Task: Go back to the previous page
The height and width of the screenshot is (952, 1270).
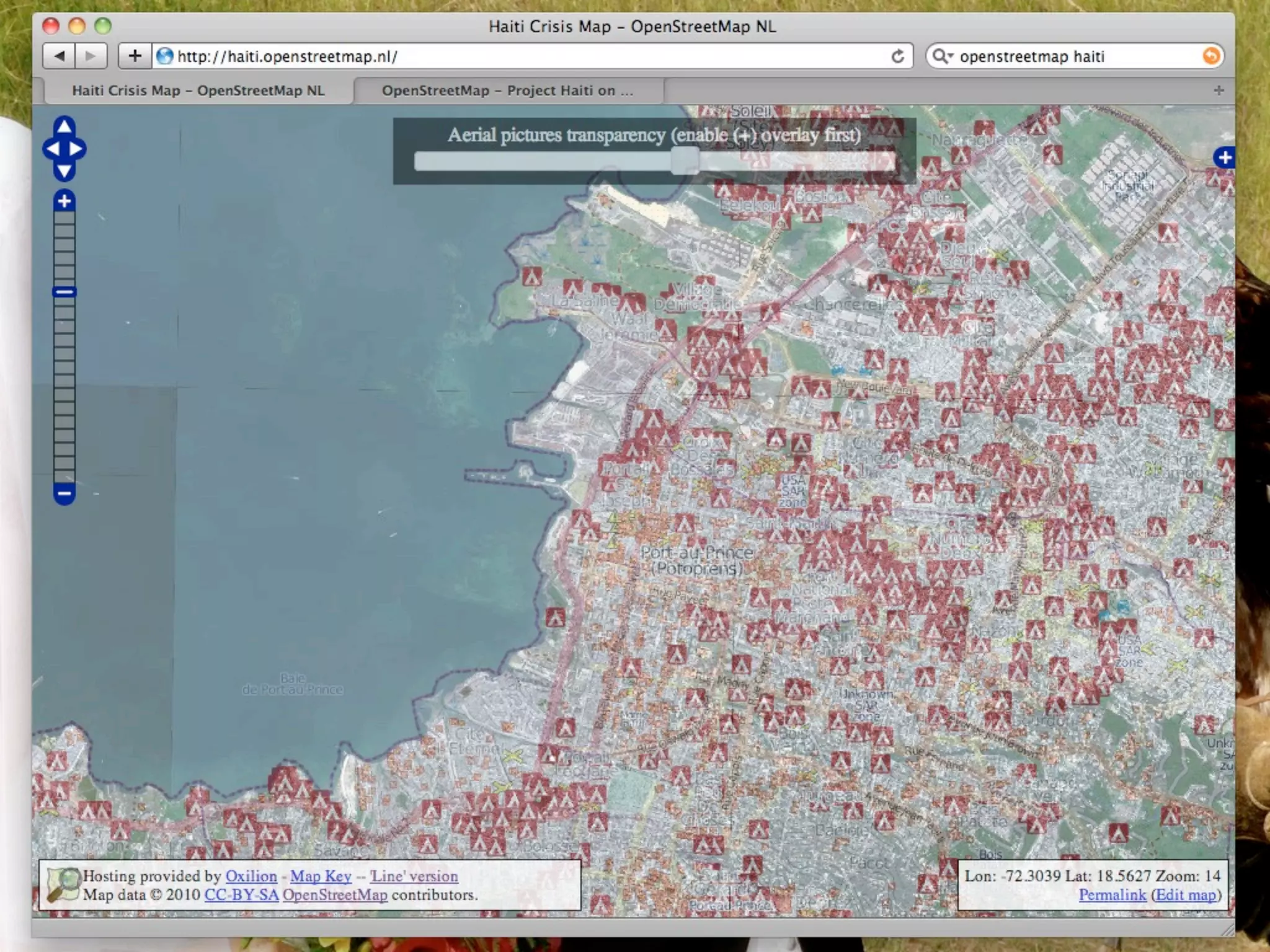Action: 60,56
